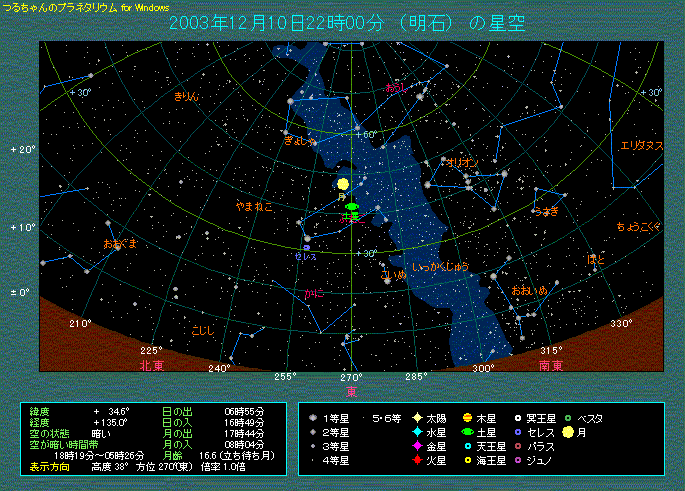
Task: Click the 1等星 star magnitude legend icon
Action: click(x=314, y=417)
